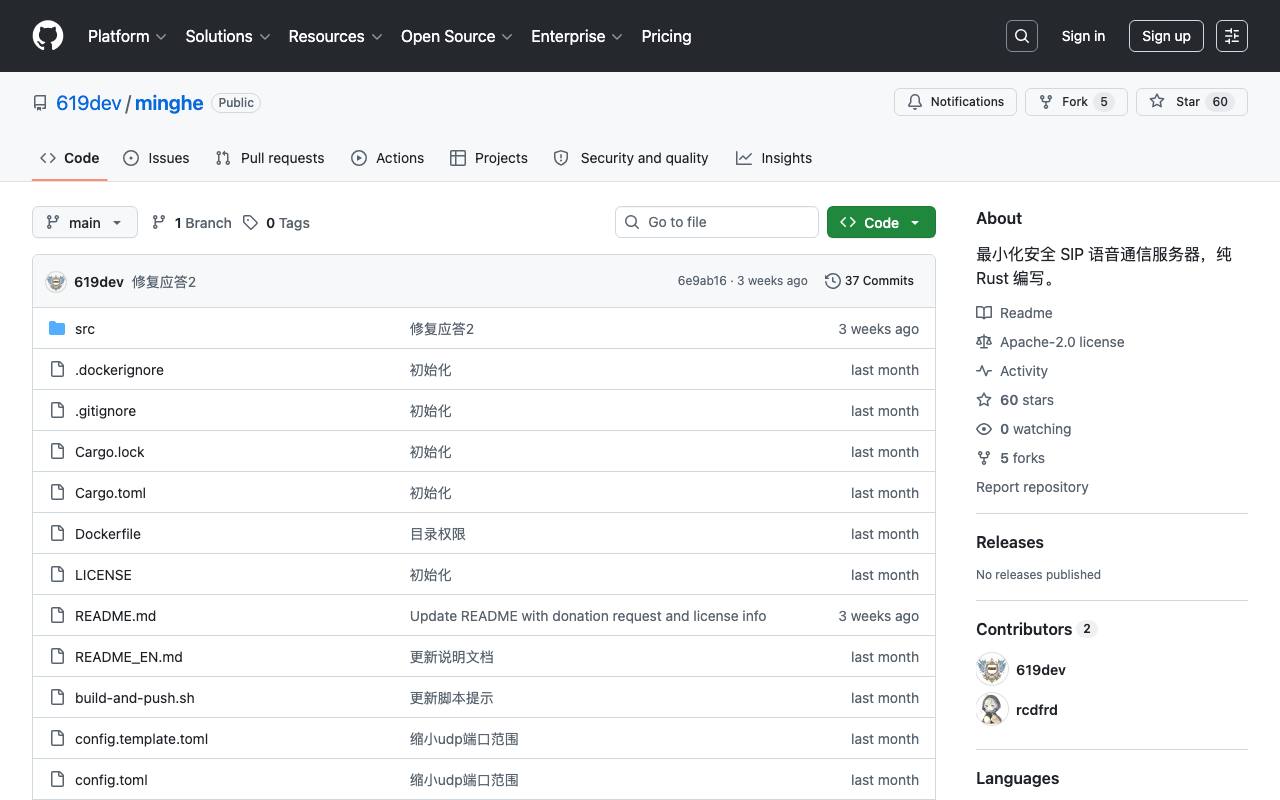Open the src folder
1280x800 pixels.
[x=85, y=329]
